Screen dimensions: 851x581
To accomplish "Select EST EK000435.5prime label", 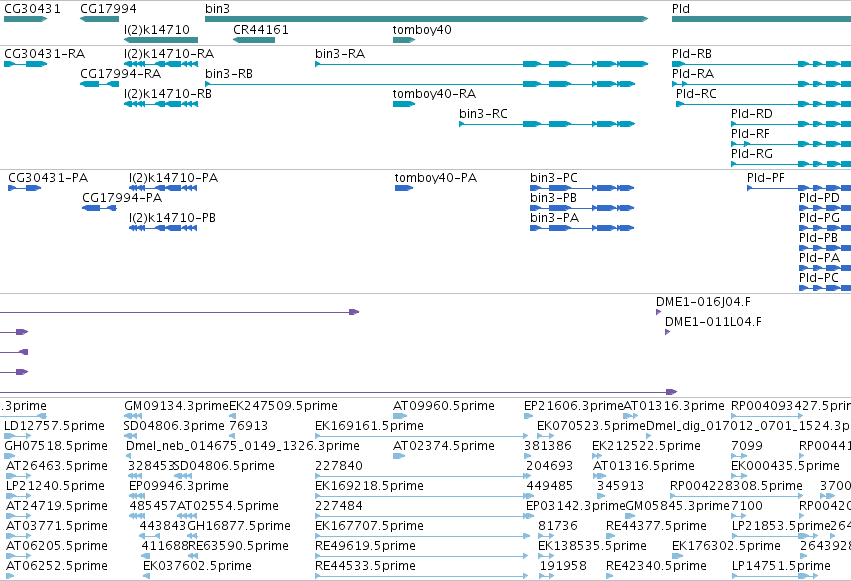I will coord(785,467).
